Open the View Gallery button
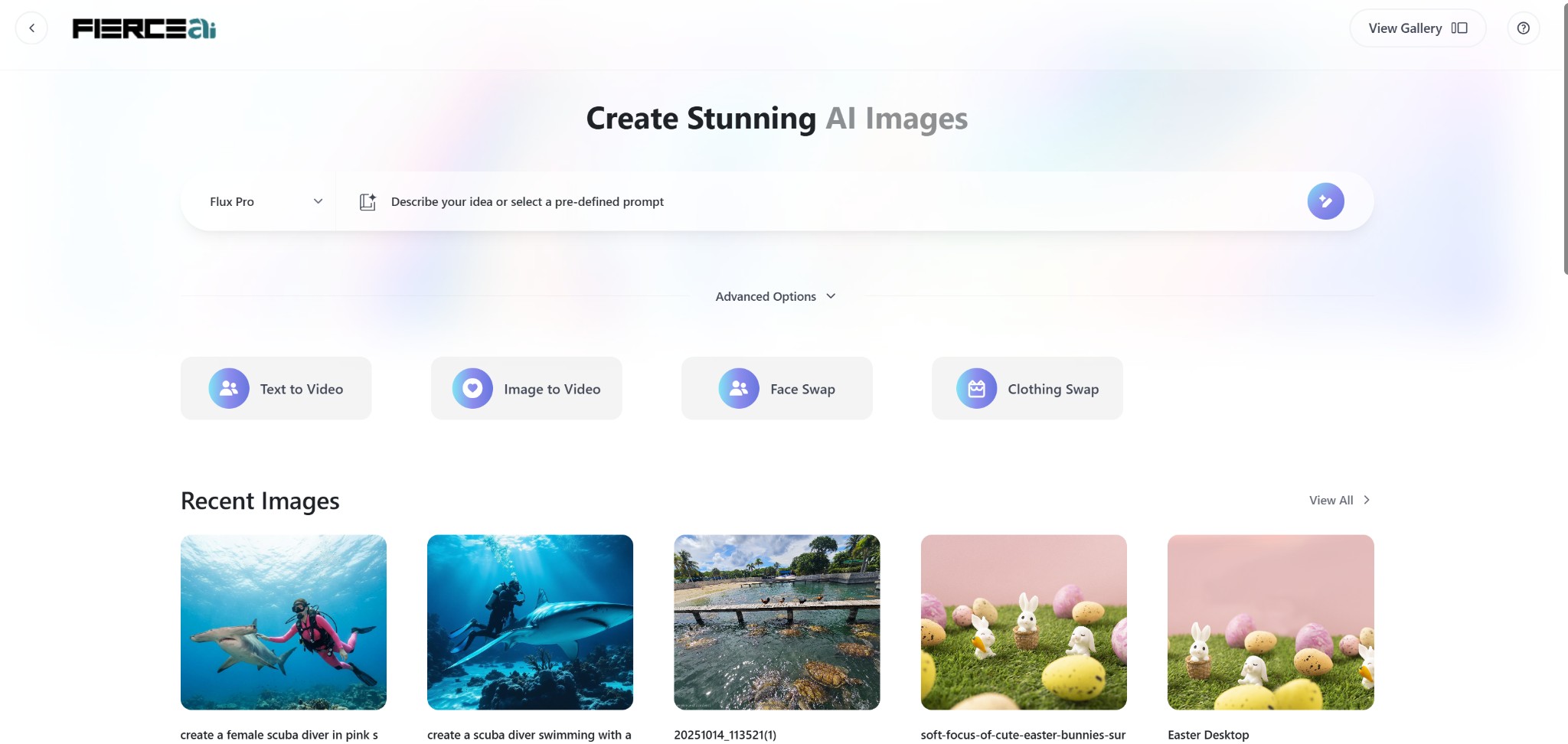The width and height of the screenshot is (1568, 744). click(x=1417, y=28)
